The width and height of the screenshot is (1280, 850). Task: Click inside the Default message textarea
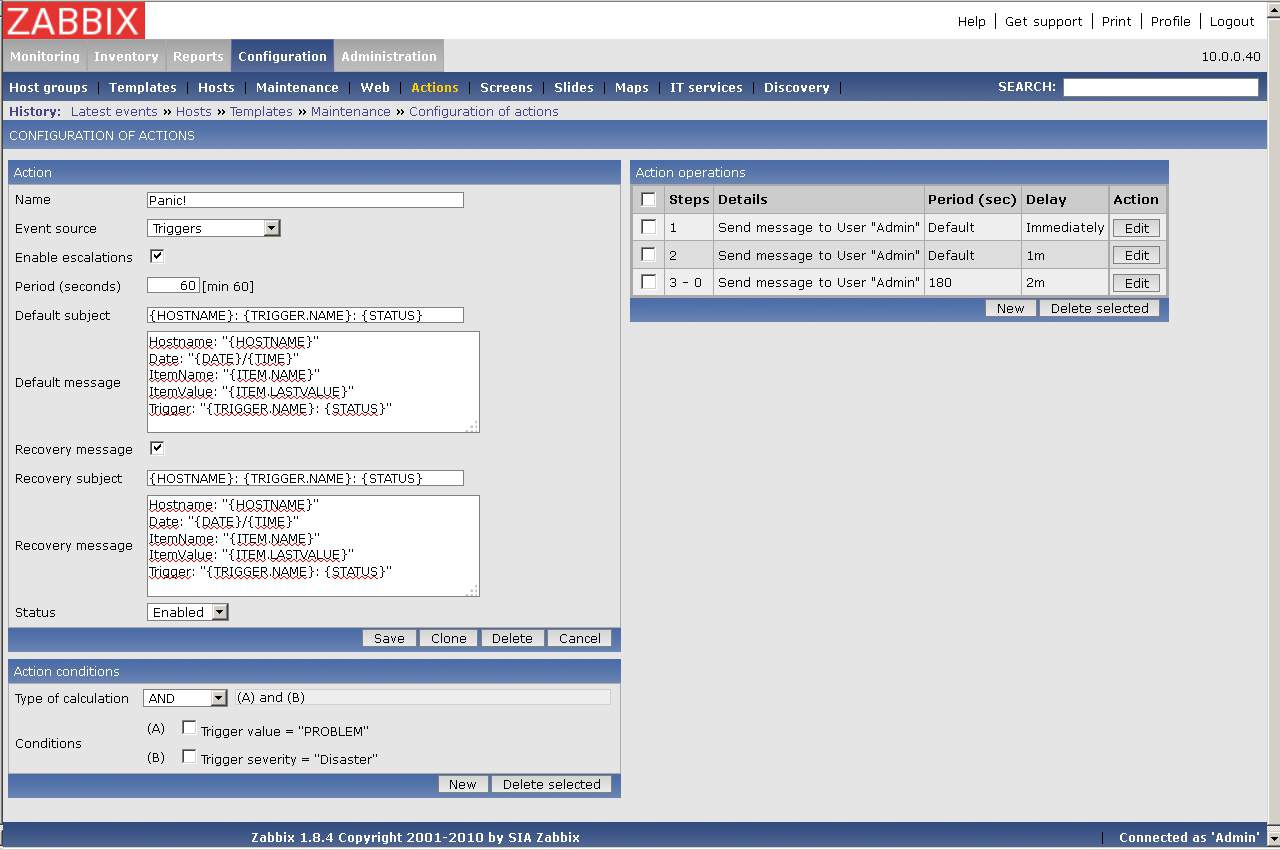tap(313, 382)
